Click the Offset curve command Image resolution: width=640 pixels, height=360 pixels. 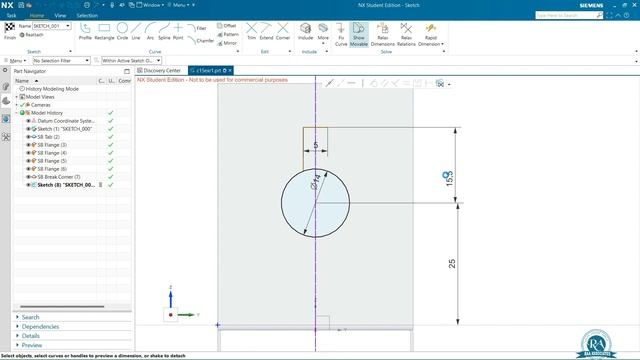227,26
